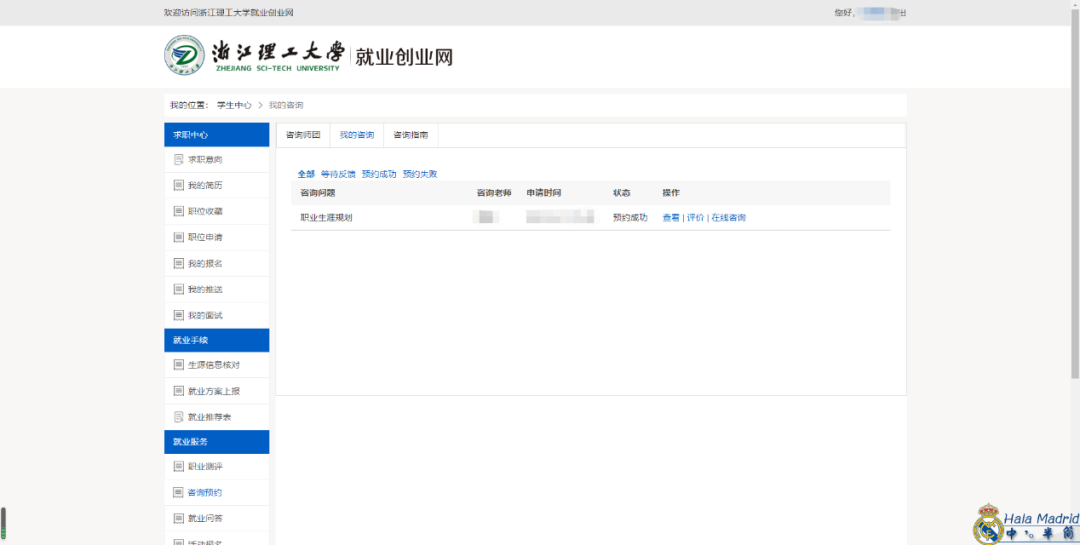1080x545 pixels.
Task: Click 查看 to view the consultation
Action: [x=670, y=218]
